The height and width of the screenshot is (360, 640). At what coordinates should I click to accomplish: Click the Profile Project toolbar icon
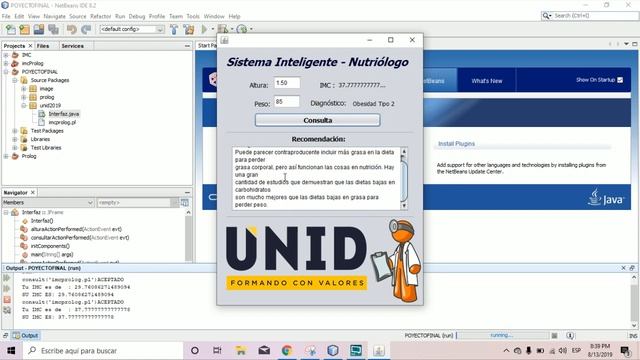pos(242,29)
